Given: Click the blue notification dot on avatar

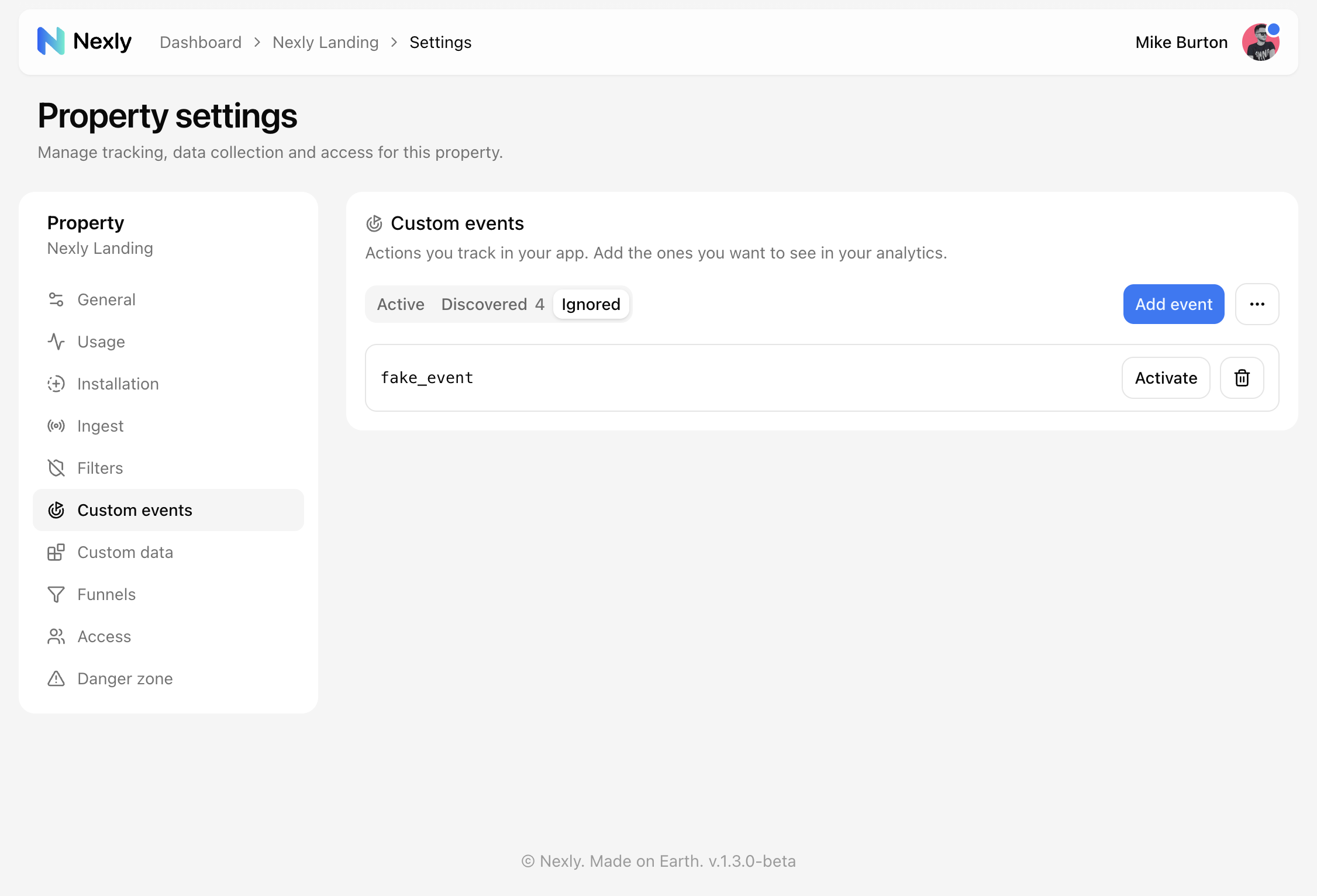Looking at the screenshot, I should click(1274, 29).
